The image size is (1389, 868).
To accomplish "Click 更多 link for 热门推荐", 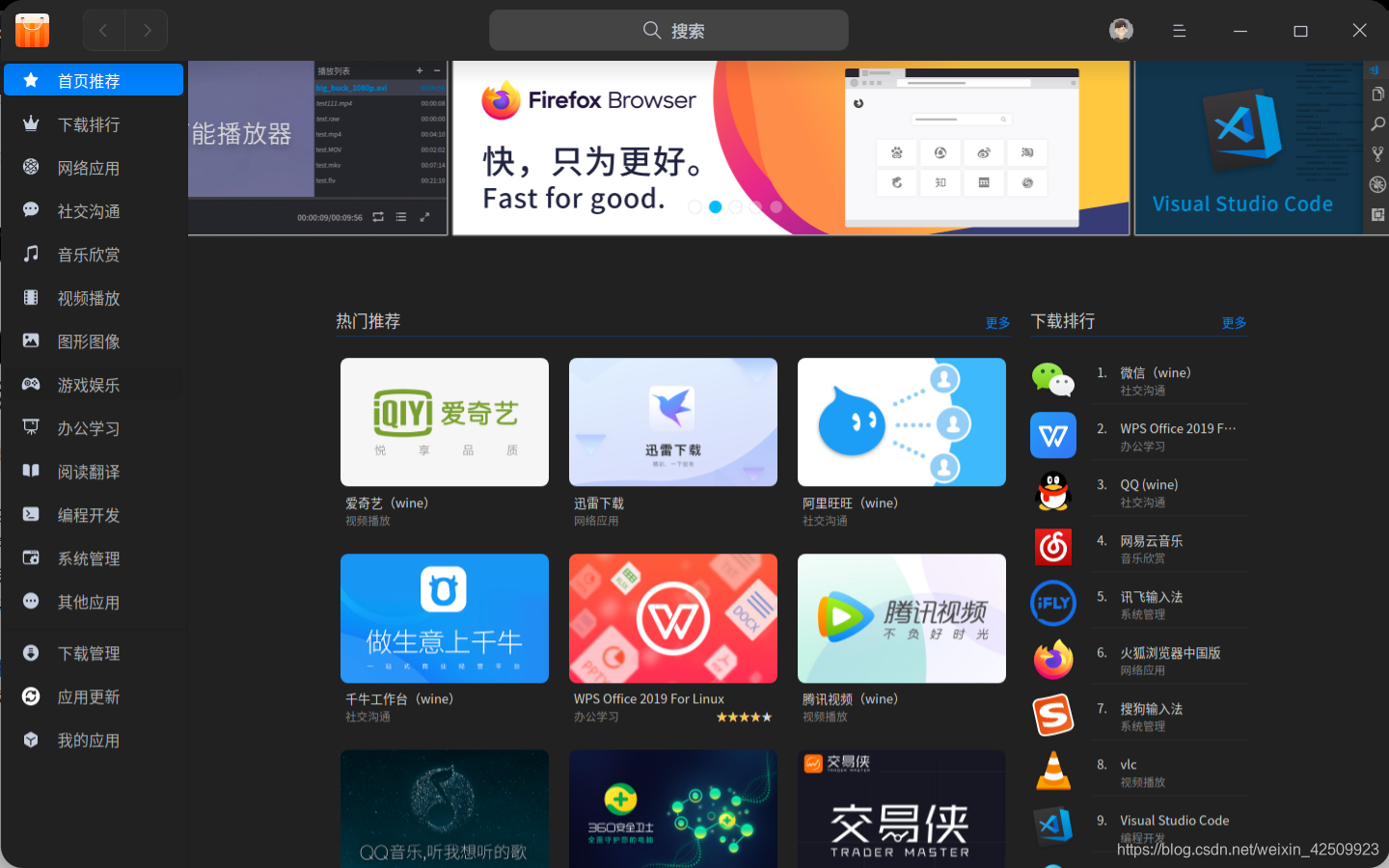I will (997, 323).
